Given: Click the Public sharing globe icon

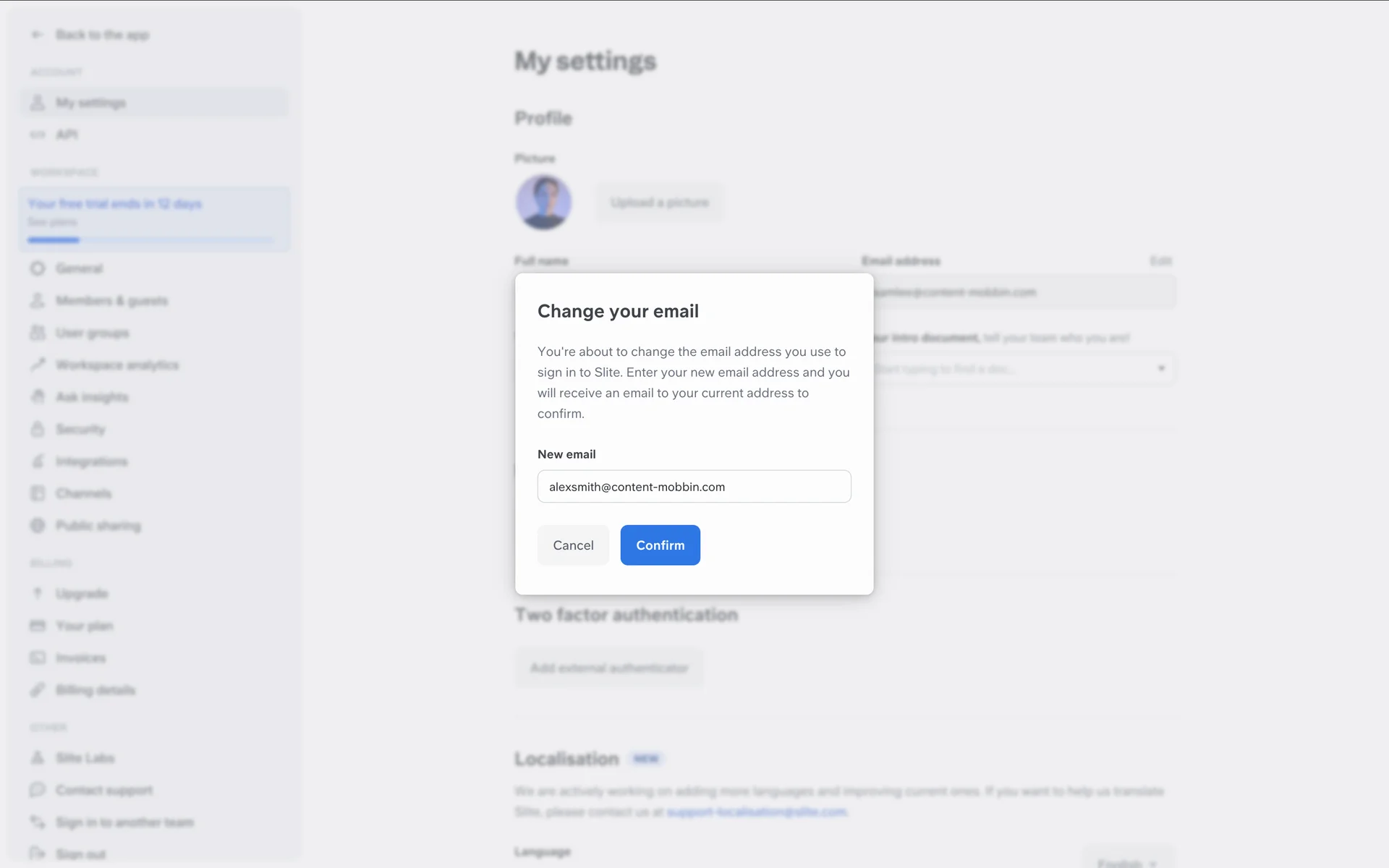Looking at the screenshot, I should 38,526.
